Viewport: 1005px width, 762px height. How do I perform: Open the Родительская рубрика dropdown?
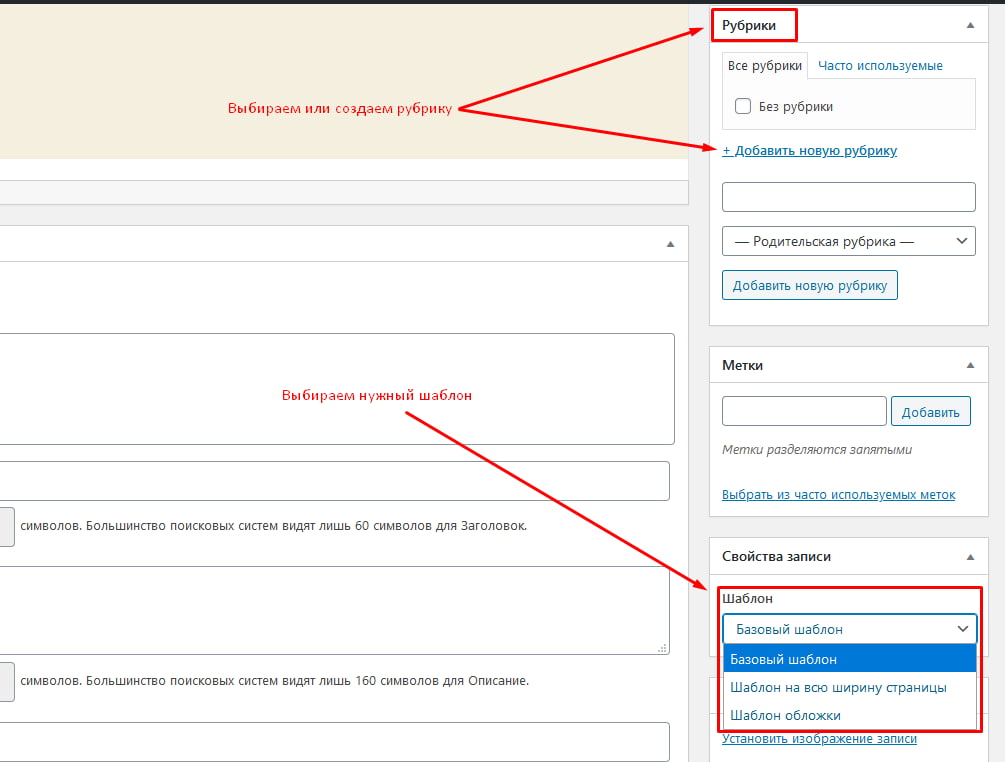click(849, 241)
